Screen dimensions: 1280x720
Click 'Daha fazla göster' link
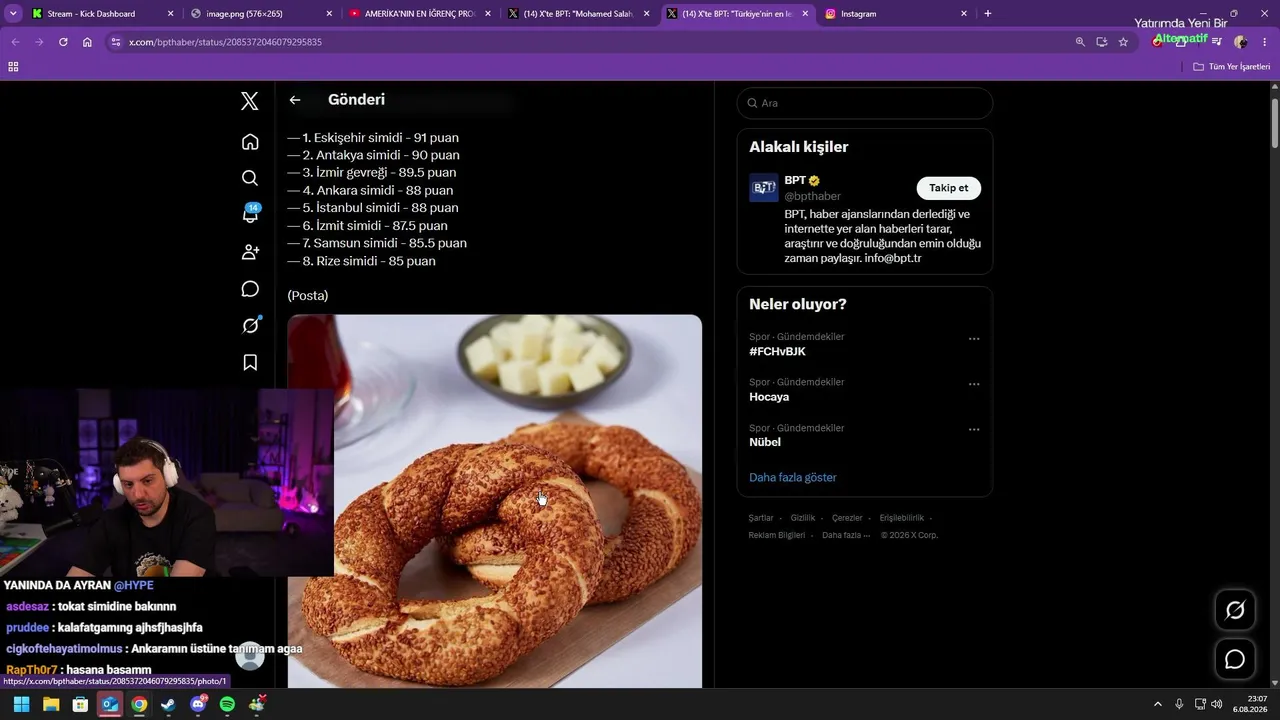tap(793, 477)
